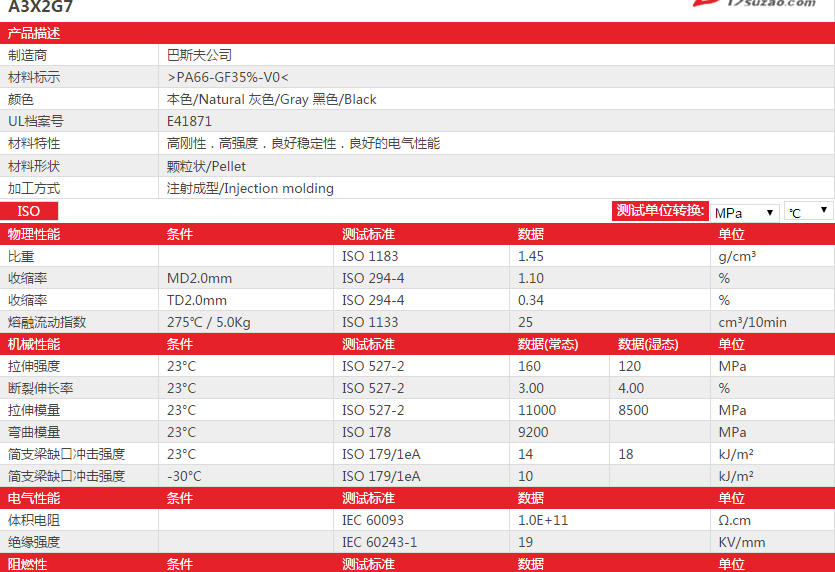Click the ISO 178 standard cell
The width and height of the screenshot is (835, 572).
(366, 432)
